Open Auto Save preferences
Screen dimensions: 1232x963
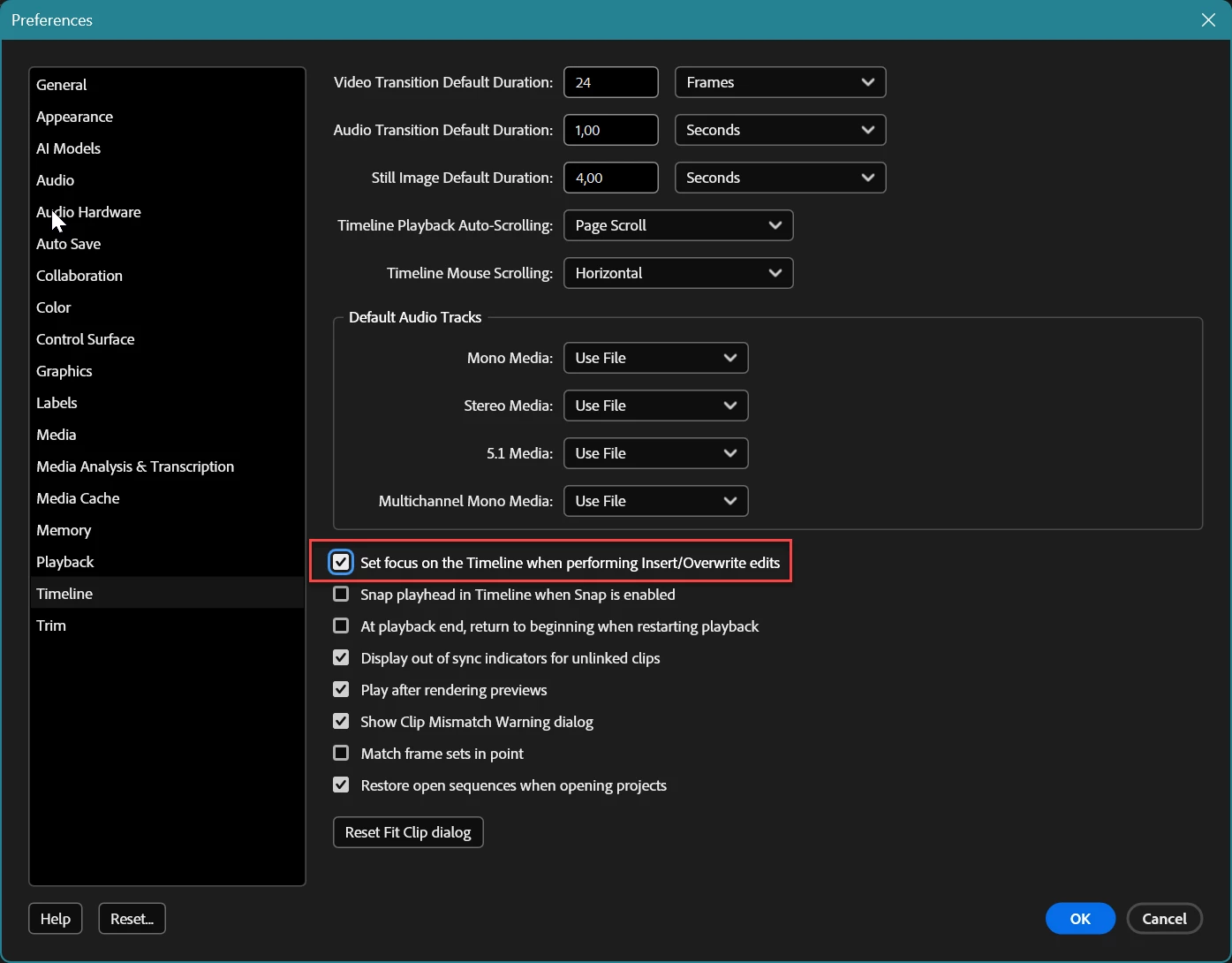click(167, 244)
